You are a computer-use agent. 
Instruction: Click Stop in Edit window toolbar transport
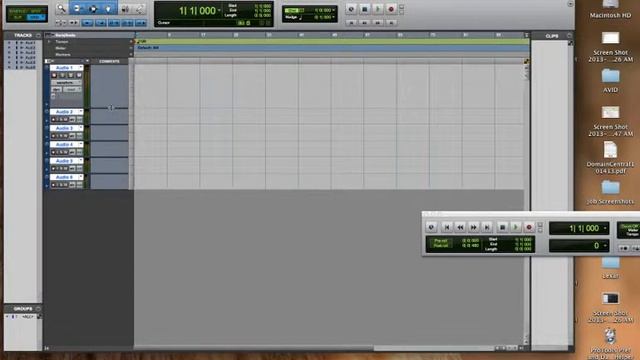[364, 9]
